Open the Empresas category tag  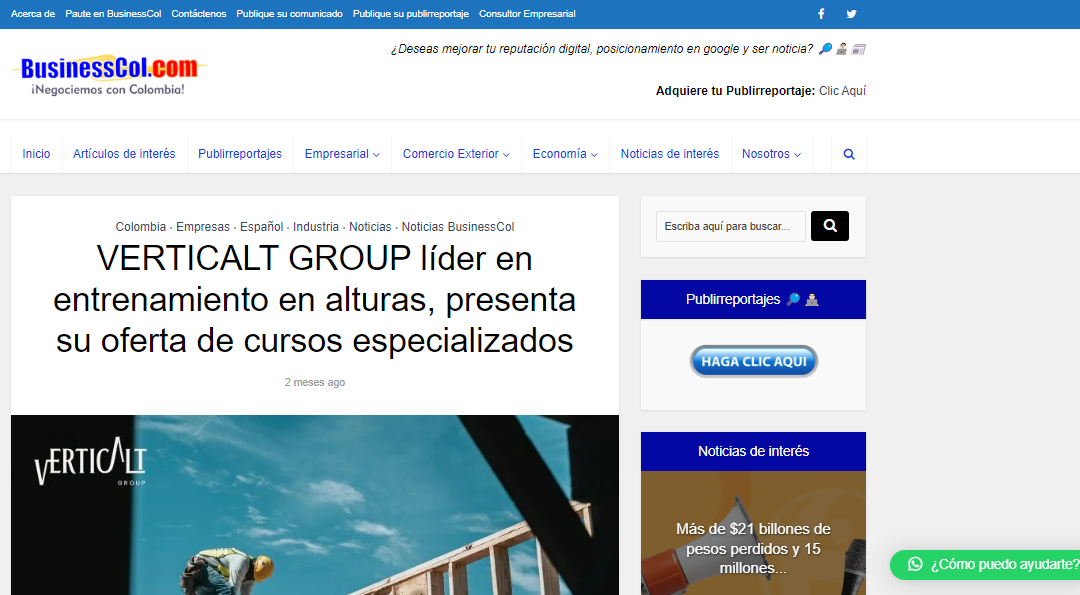202,227
